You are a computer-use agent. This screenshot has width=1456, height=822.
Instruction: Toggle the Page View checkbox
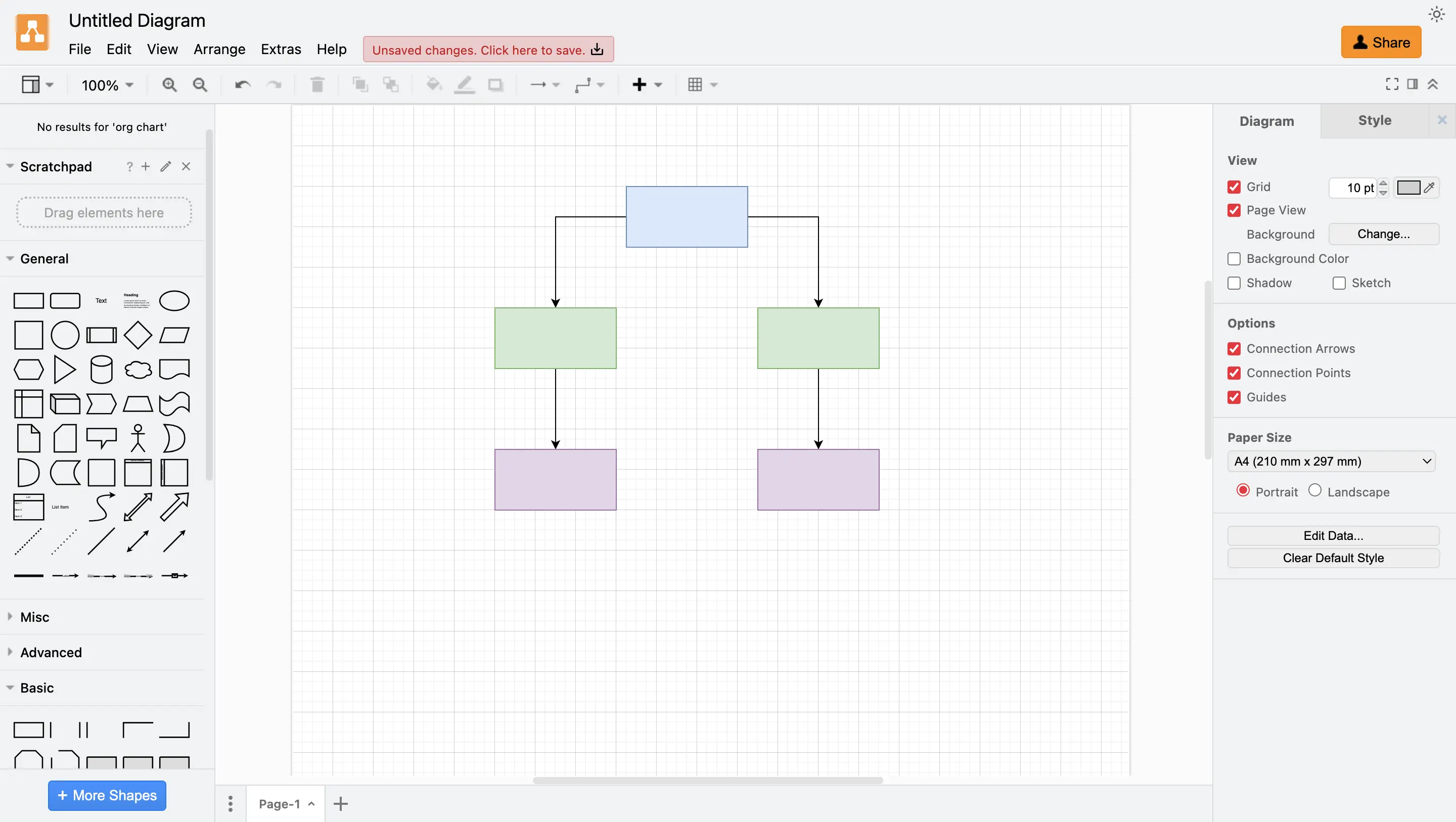1234,210
